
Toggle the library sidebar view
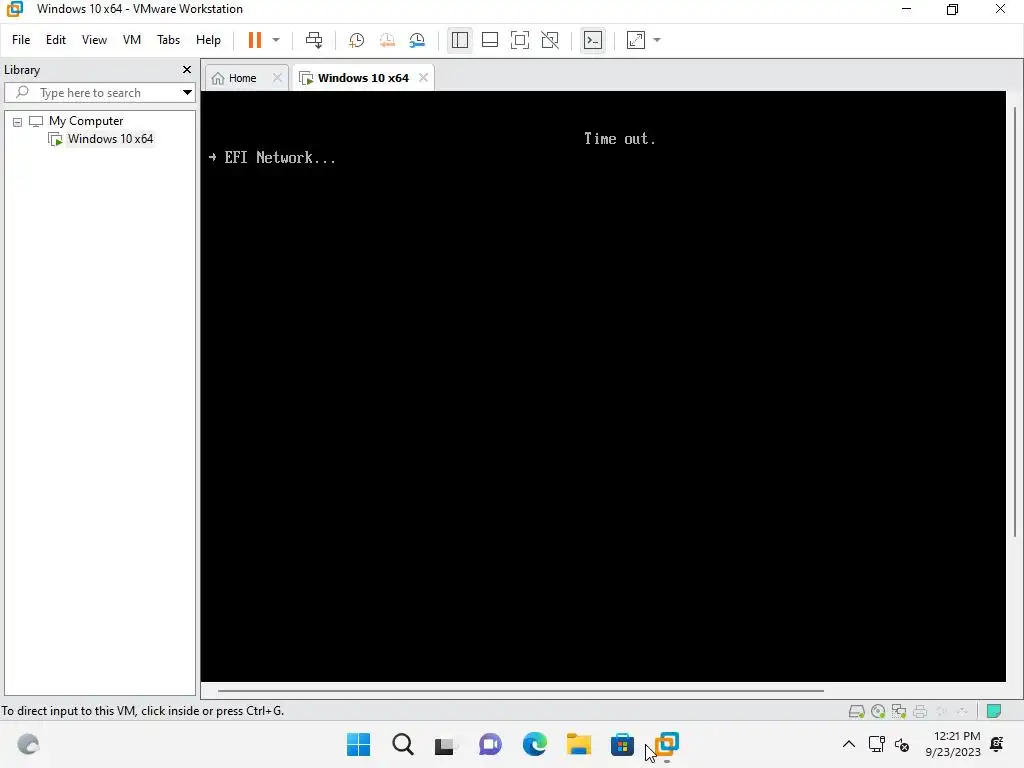coord(460,40)
